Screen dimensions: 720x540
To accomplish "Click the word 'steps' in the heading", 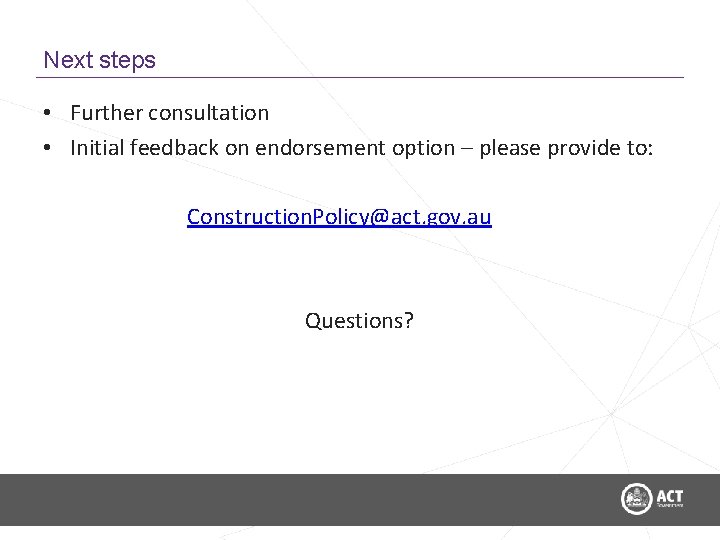I will click(128, 60).
